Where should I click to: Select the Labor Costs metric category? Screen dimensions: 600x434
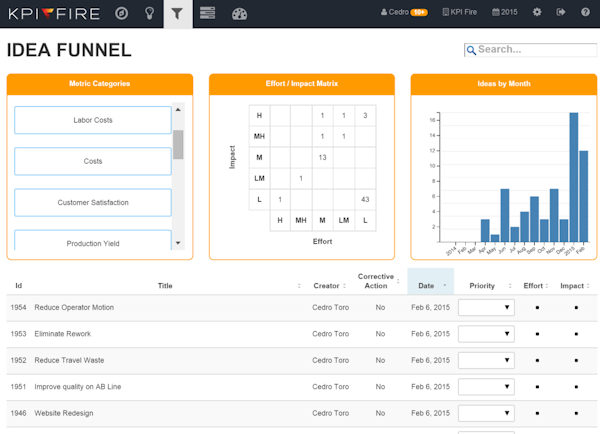point(93,120)
